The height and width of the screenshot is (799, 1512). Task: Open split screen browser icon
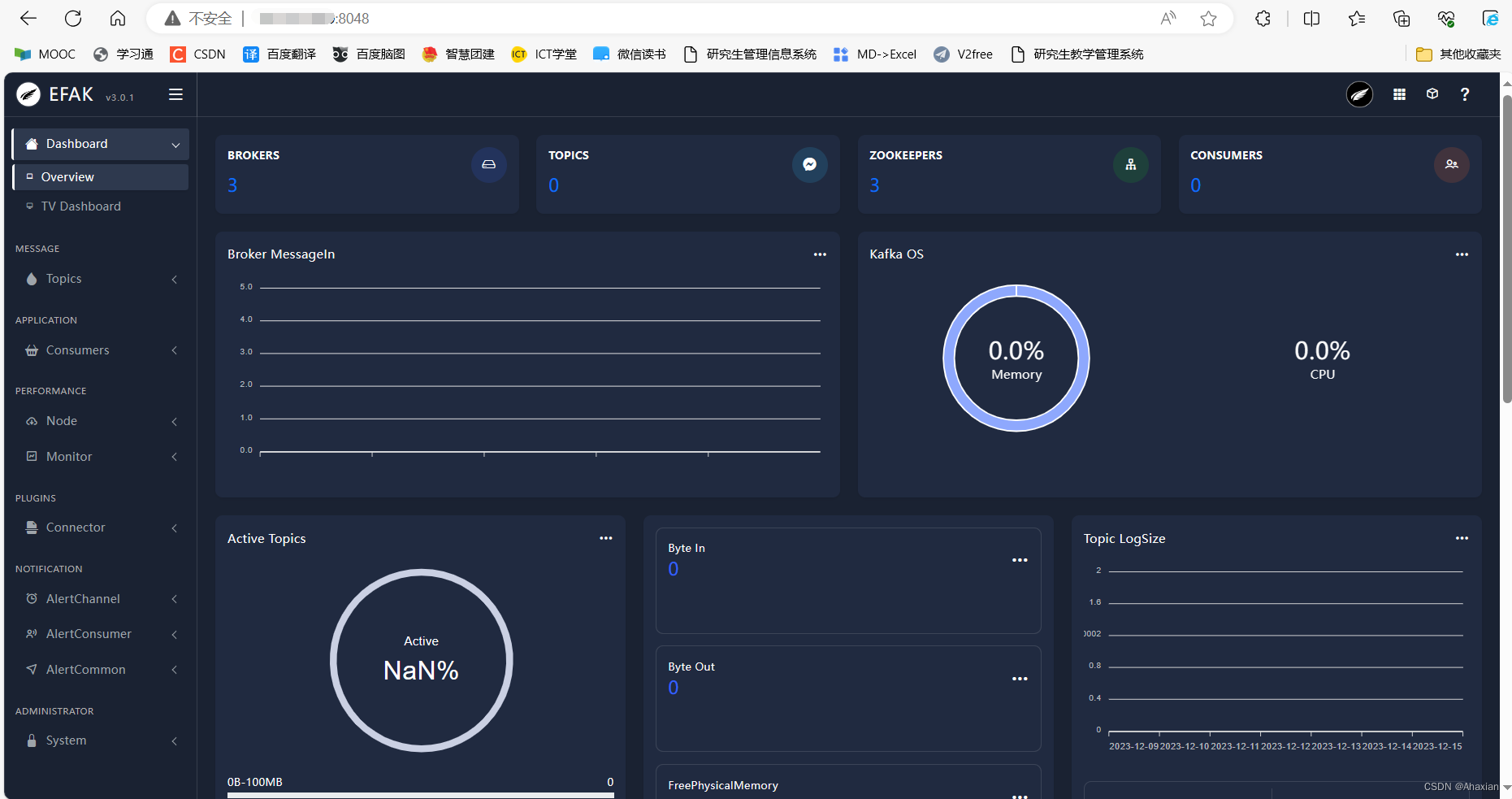[x=1311, y=19]
